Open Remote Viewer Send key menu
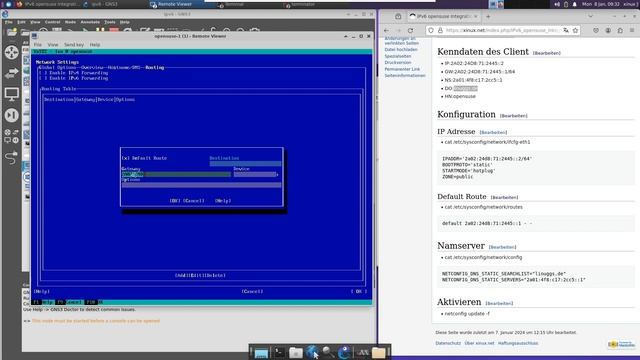 (x=74, y=44)
